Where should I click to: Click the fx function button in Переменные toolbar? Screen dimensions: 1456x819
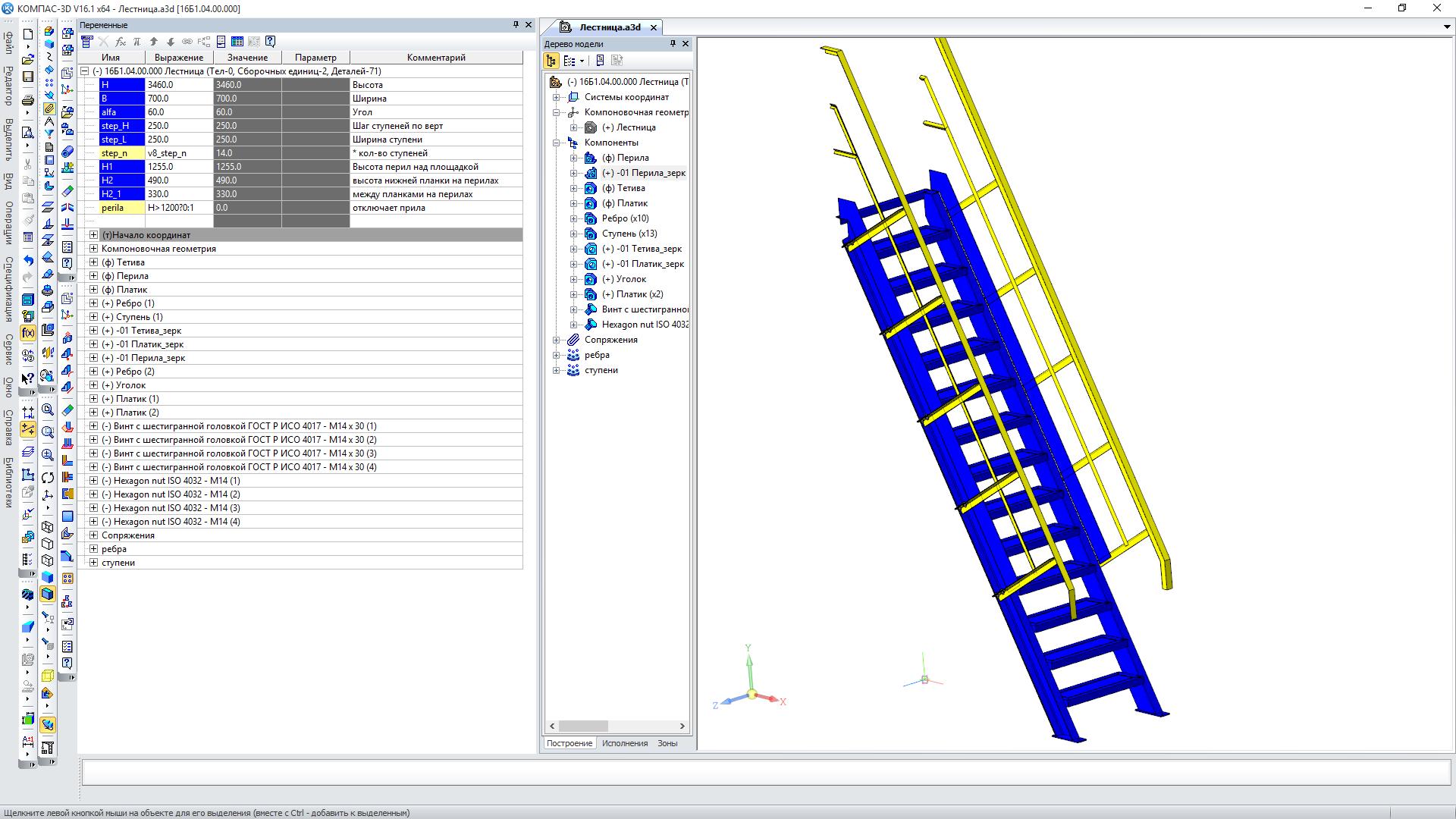tap(121, 42)
